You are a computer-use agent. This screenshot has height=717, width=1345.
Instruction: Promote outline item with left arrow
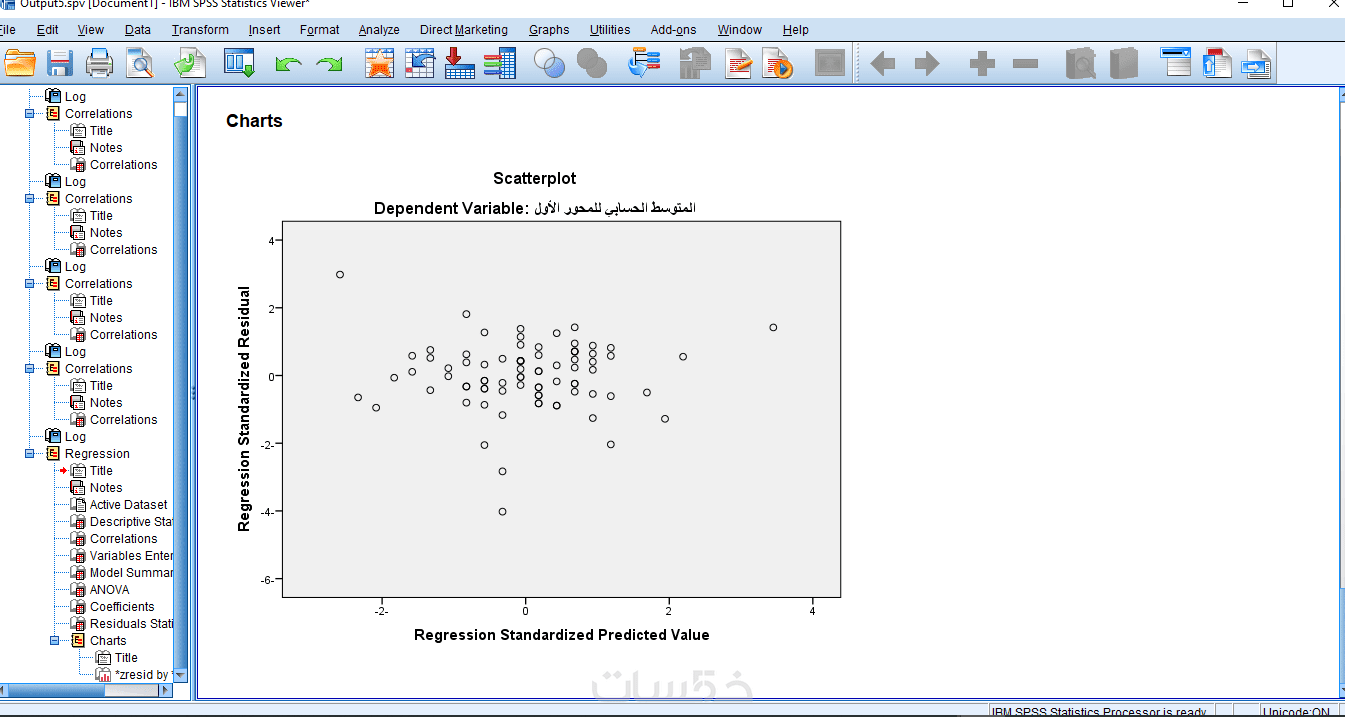coord(882,65)
